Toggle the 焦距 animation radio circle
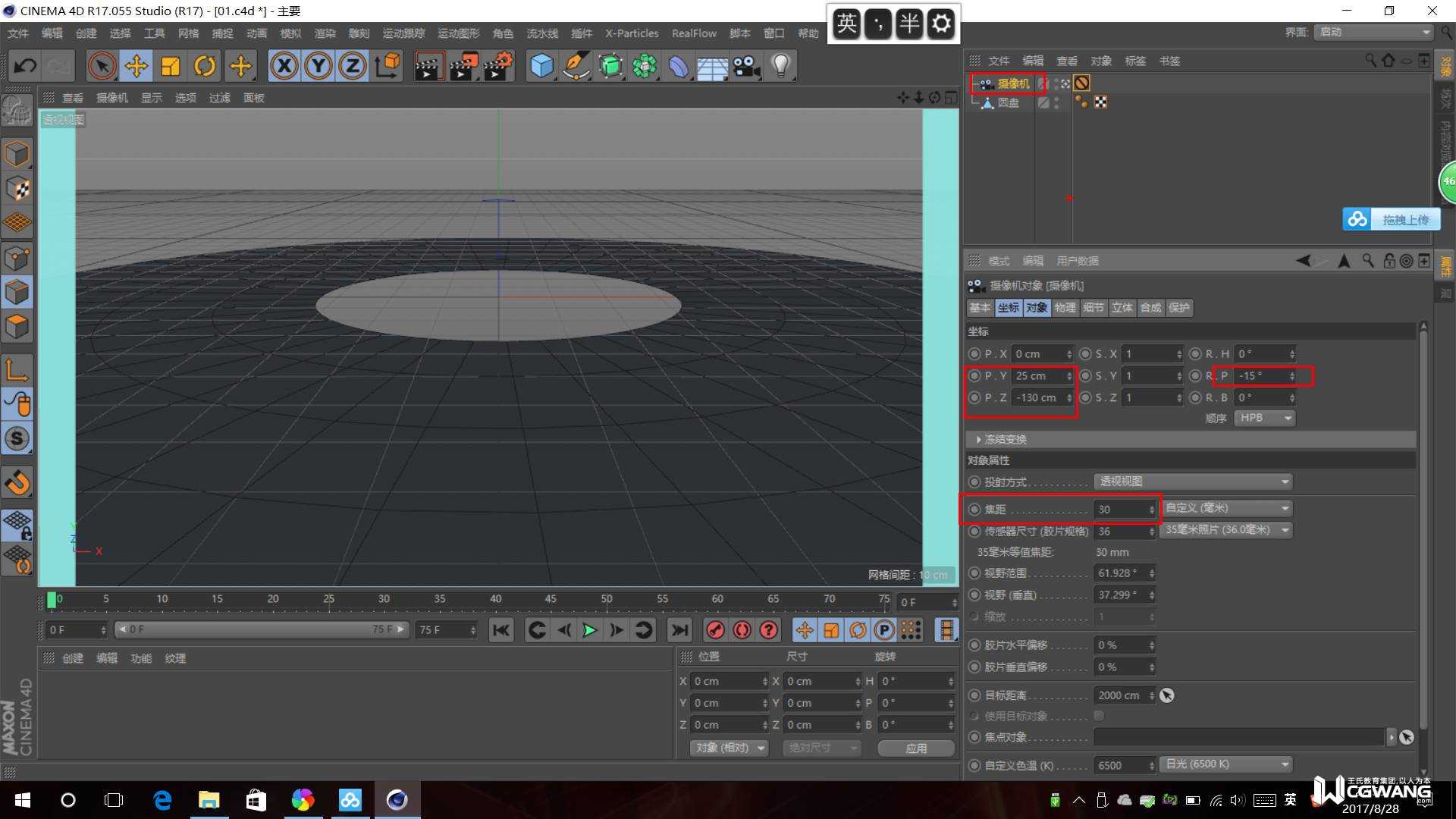This screenshot has height=819, width=1456. [x=975, y=510]
